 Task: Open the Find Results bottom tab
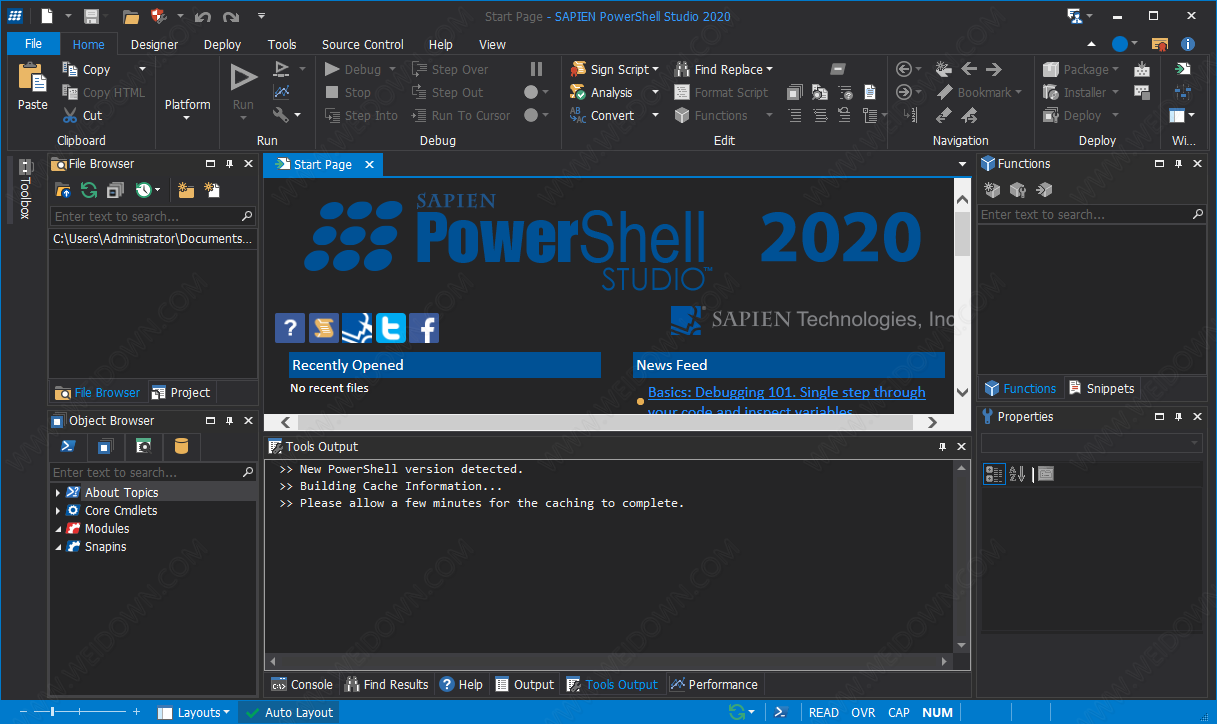386,684
